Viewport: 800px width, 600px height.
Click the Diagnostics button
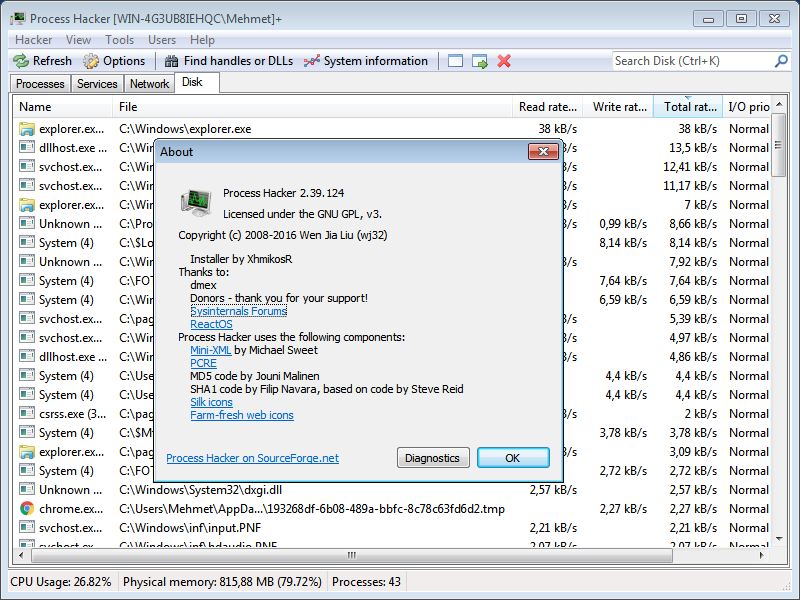tap(433, 458)
